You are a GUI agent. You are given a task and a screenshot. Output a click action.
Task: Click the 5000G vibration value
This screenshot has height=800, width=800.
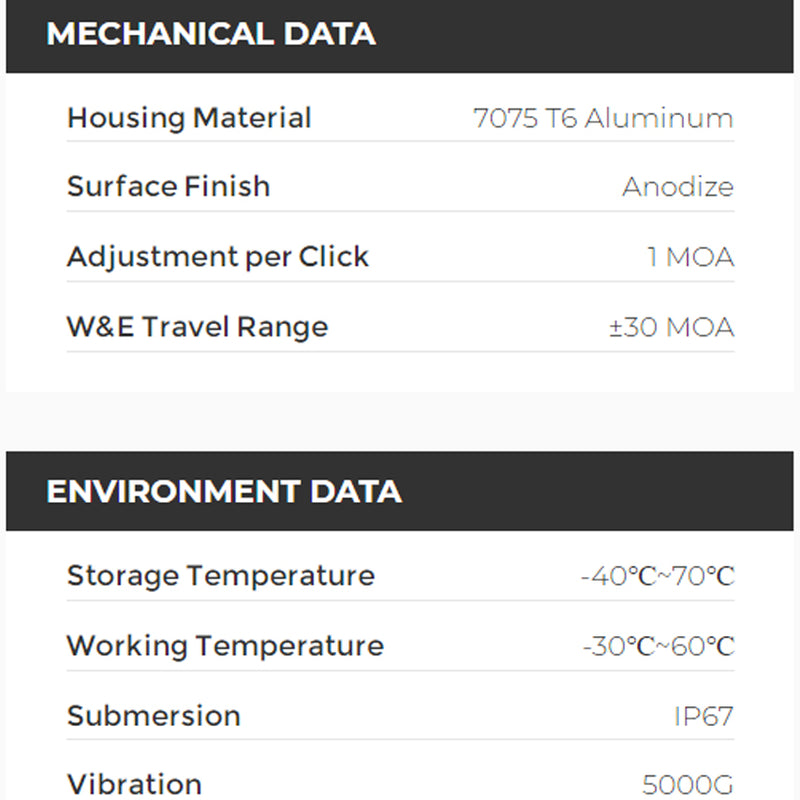click(687, 785)
